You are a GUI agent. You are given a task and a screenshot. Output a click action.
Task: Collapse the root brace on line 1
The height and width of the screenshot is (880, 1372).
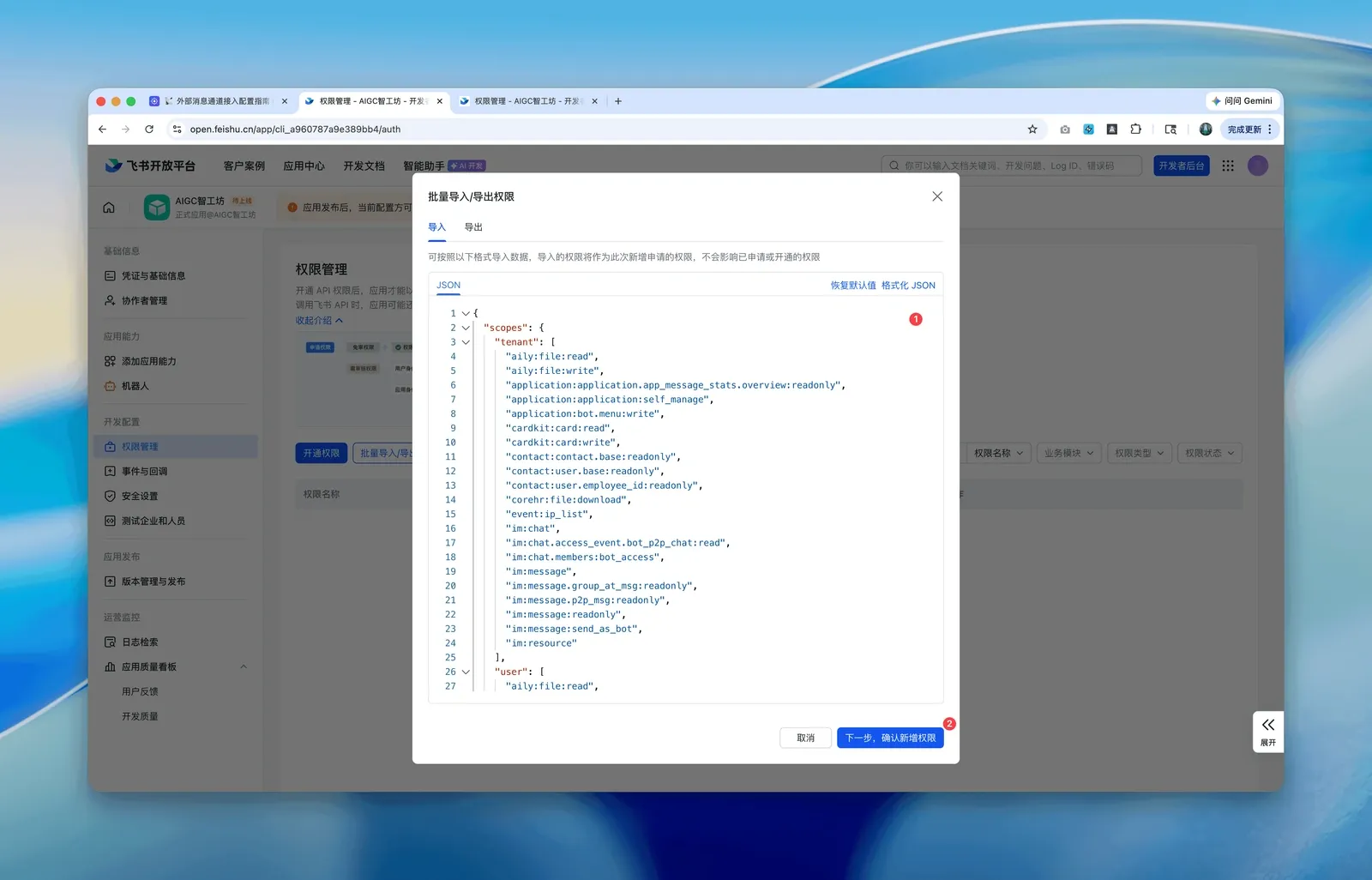pos(466,314)
